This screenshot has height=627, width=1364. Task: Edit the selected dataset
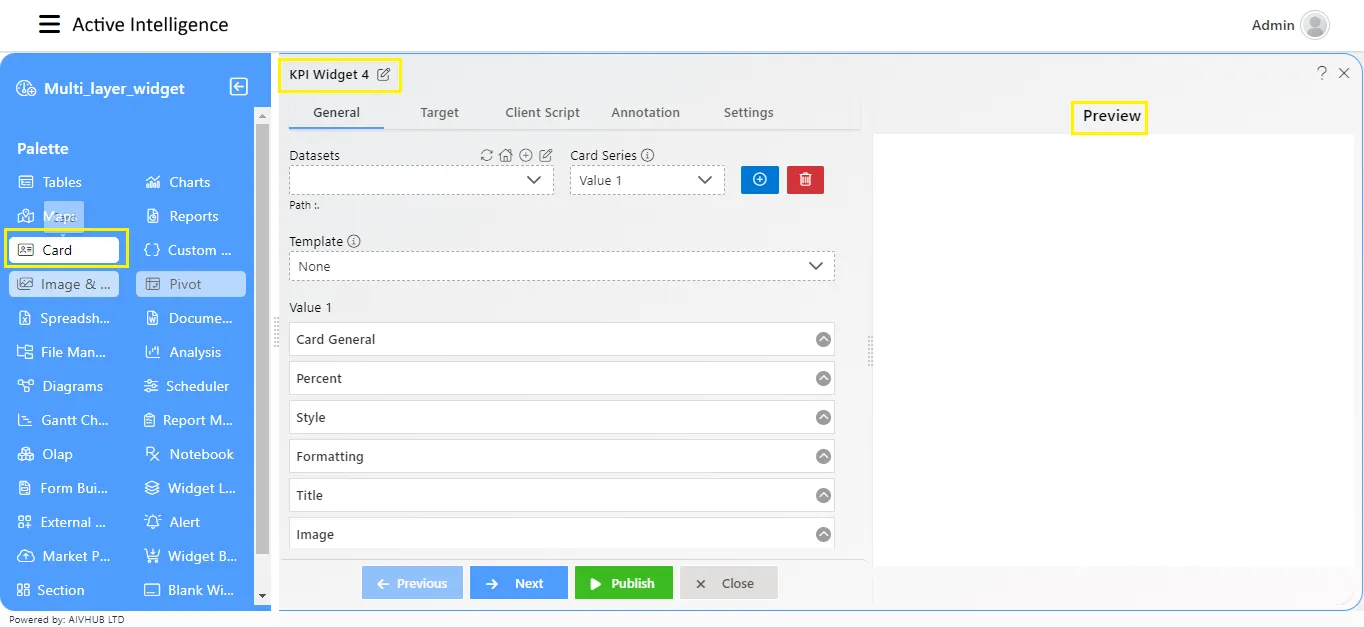[546, 155]
